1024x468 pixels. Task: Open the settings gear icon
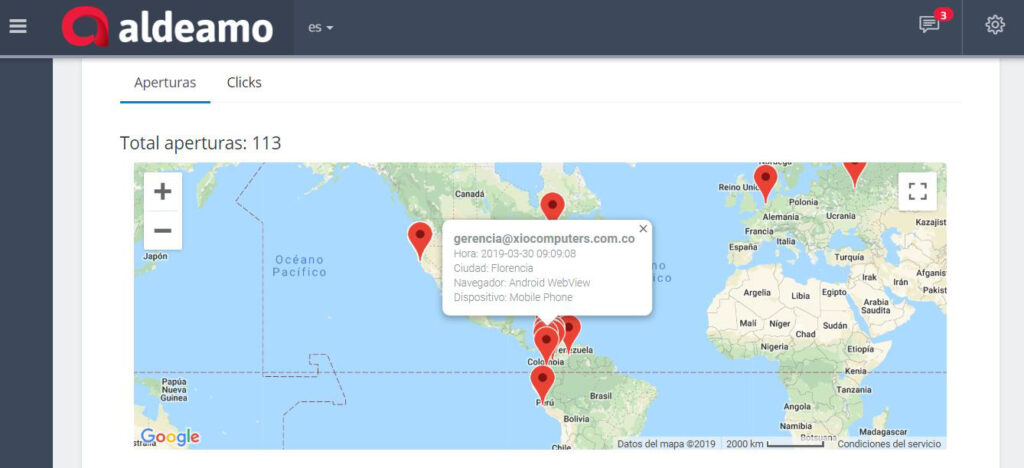[x=994, y=26]
